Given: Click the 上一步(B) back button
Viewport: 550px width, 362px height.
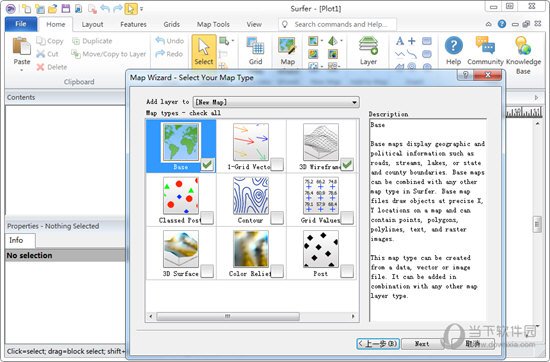Looking at the screenshot, I should pyautogui.click(x=377, y=344).
